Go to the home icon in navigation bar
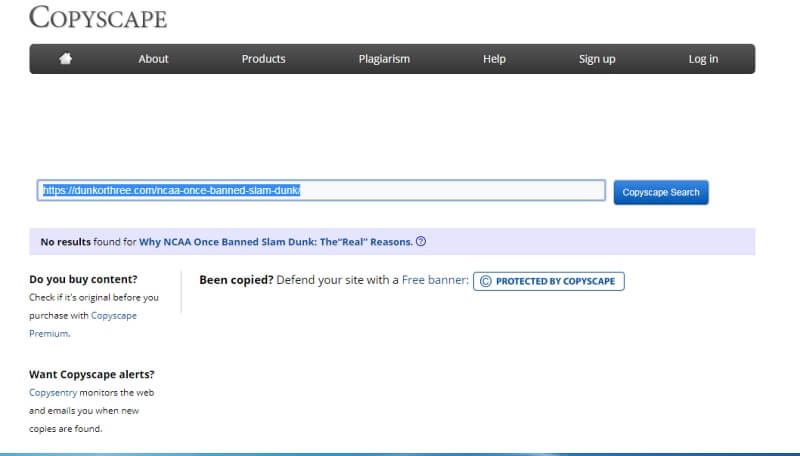Screen dimensions: 800x456 coord(65,59)
